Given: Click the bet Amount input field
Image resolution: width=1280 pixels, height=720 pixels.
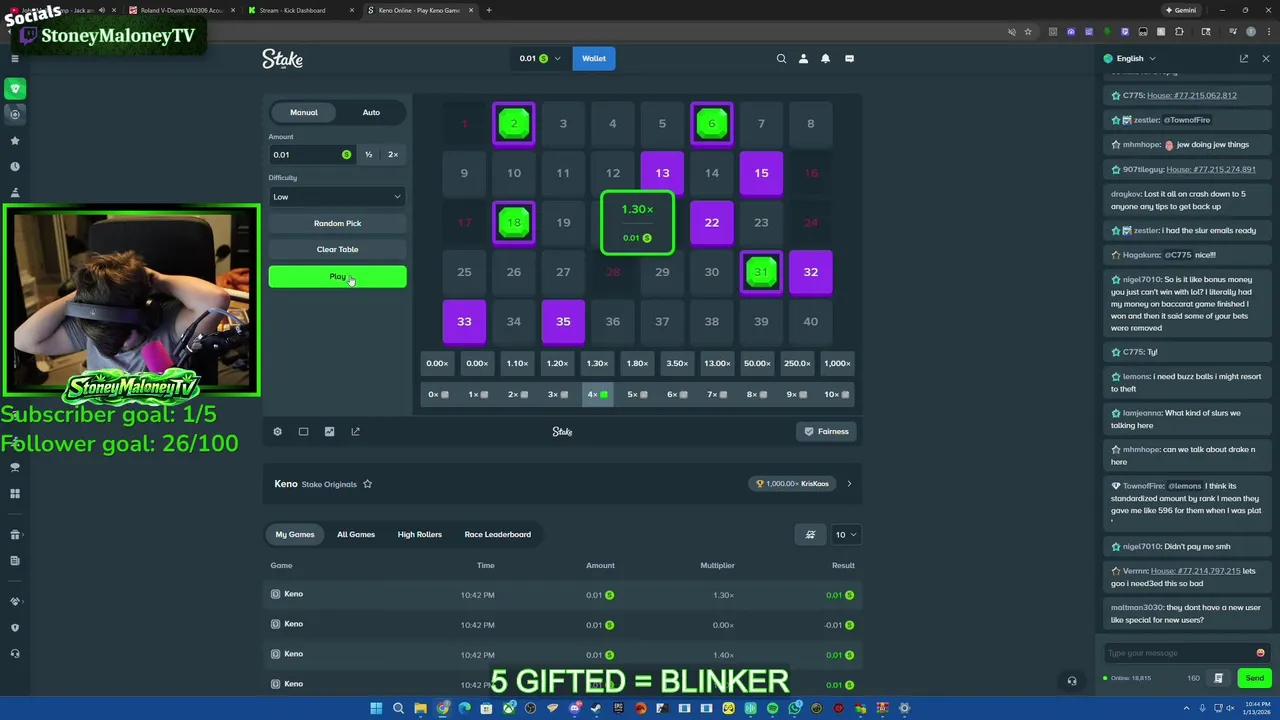Looking at the screenshot, I should [x=311, y=155].
